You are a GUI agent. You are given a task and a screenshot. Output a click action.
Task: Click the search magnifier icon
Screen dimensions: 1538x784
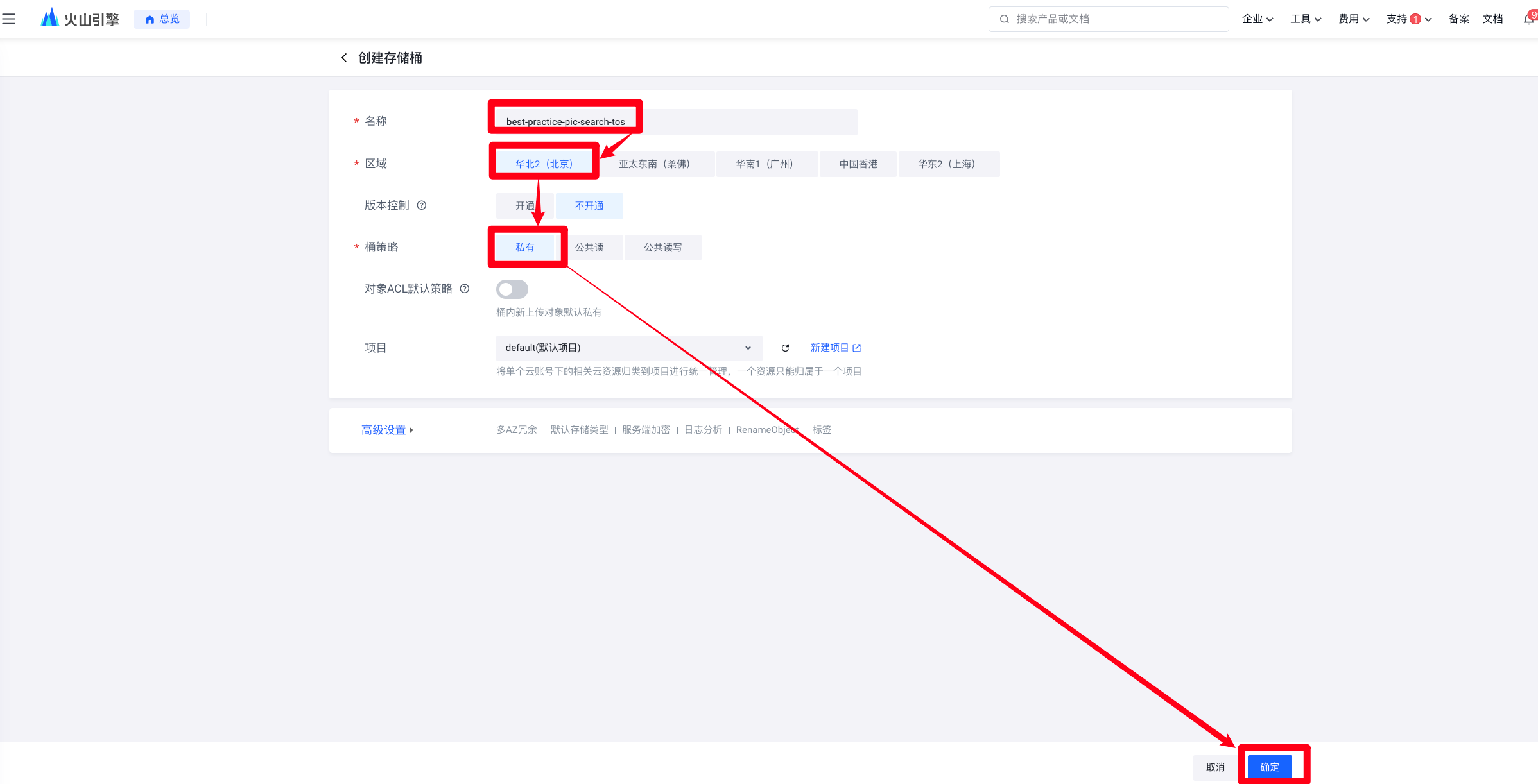tap(1005, 19)
